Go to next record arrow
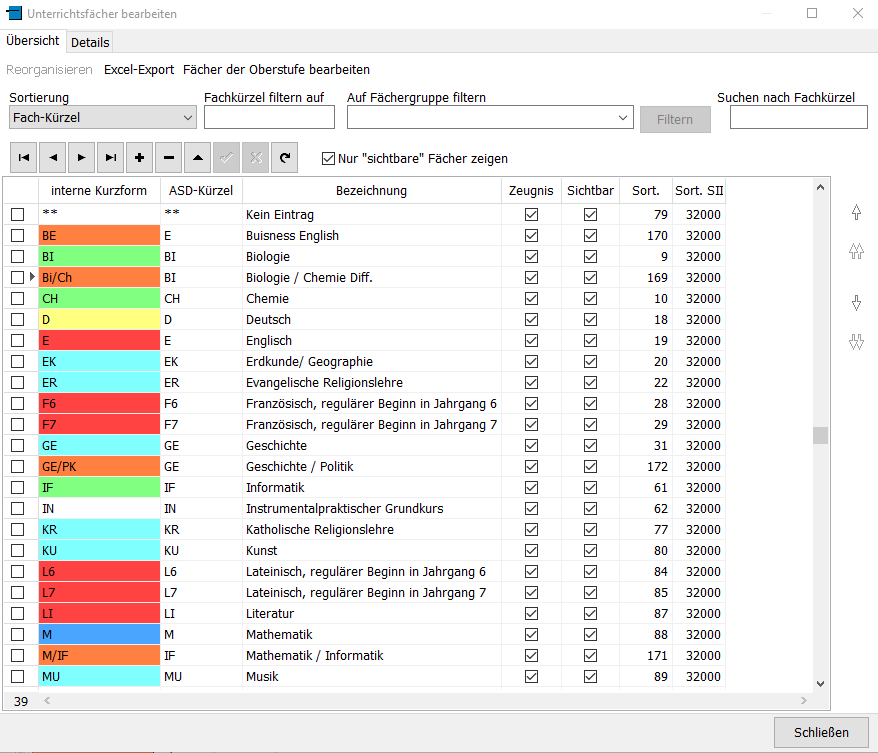 (82, 158)
